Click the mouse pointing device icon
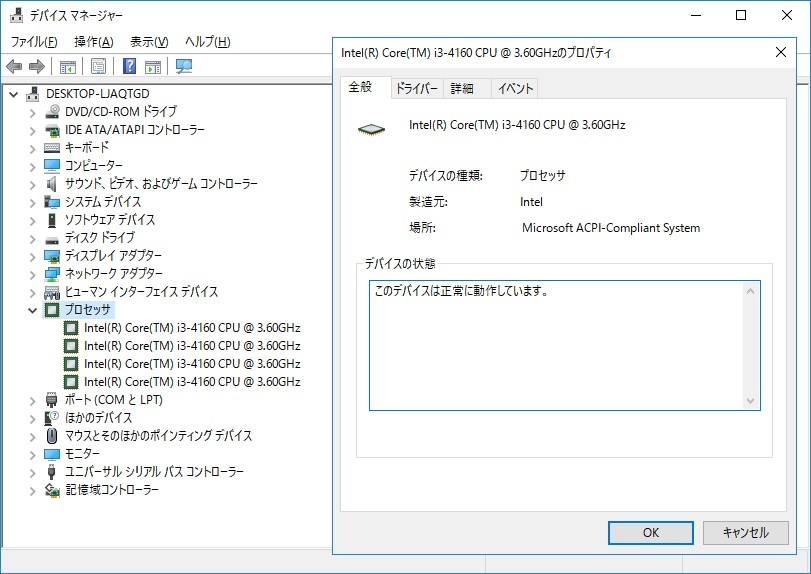This screenshot has width=811, height=574. 52,436
